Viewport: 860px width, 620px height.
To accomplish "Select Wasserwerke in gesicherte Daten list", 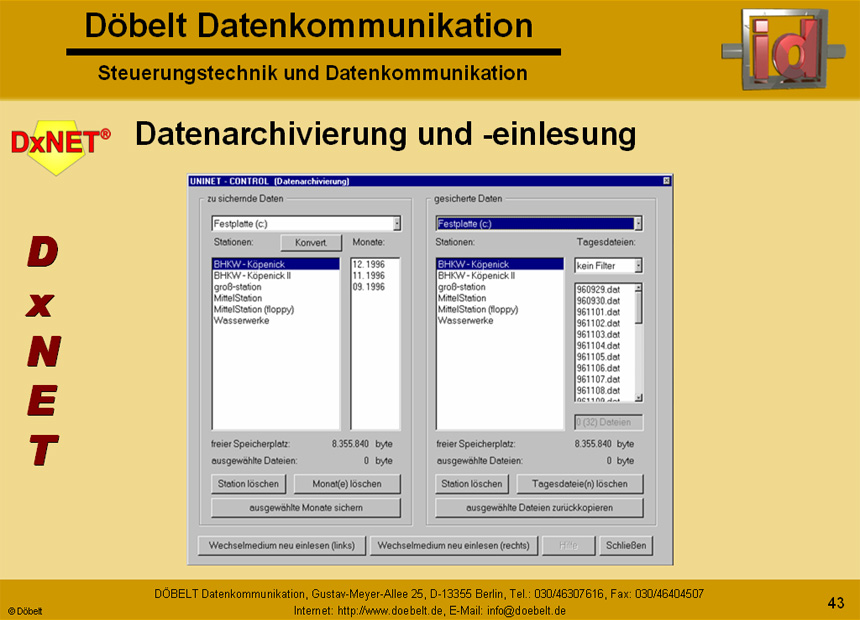I will (x=500, y=320).
